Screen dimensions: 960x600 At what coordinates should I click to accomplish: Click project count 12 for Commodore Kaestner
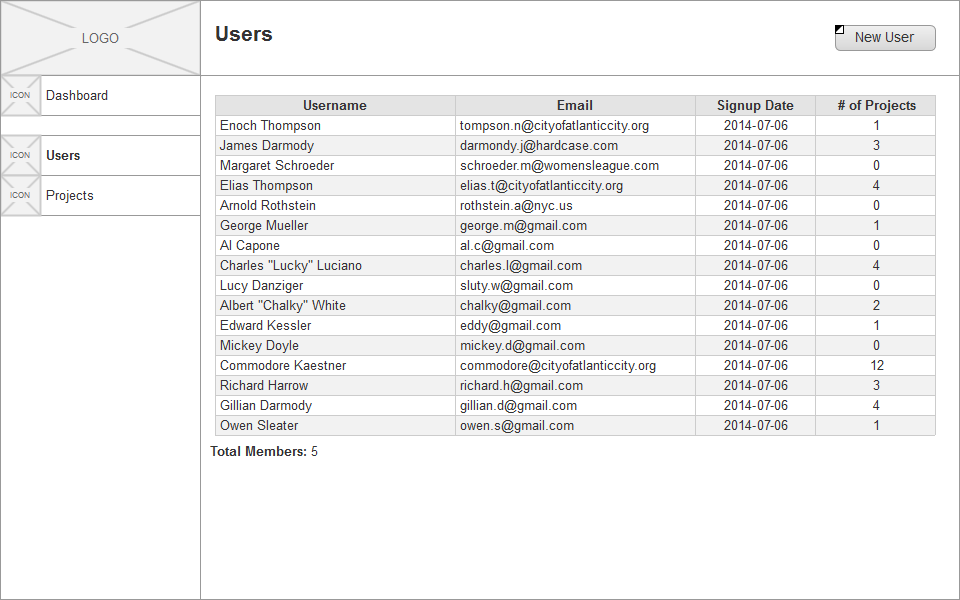tap(877, 366)
